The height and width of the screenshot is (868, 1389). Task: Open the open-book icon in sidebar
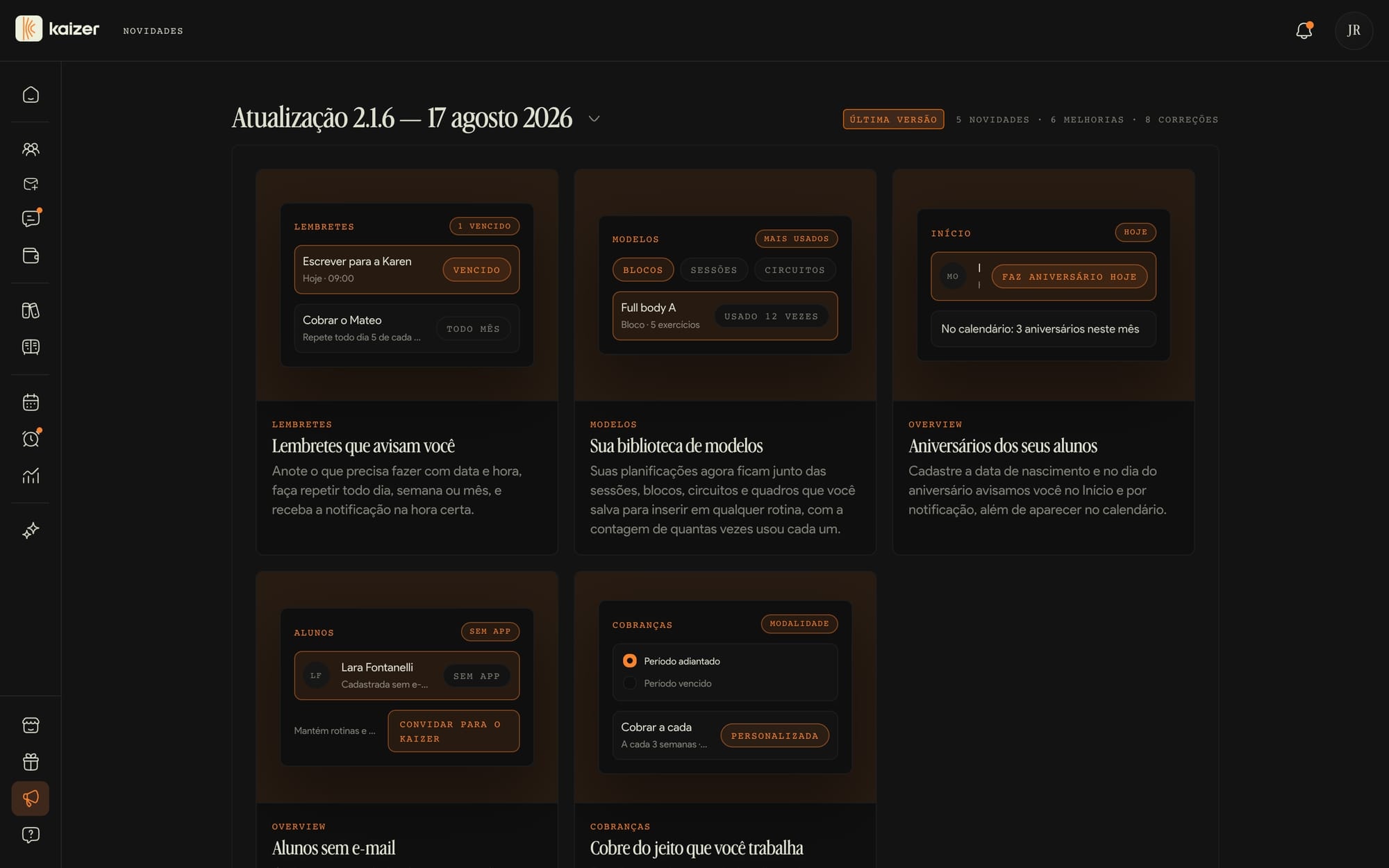[31, 347]
